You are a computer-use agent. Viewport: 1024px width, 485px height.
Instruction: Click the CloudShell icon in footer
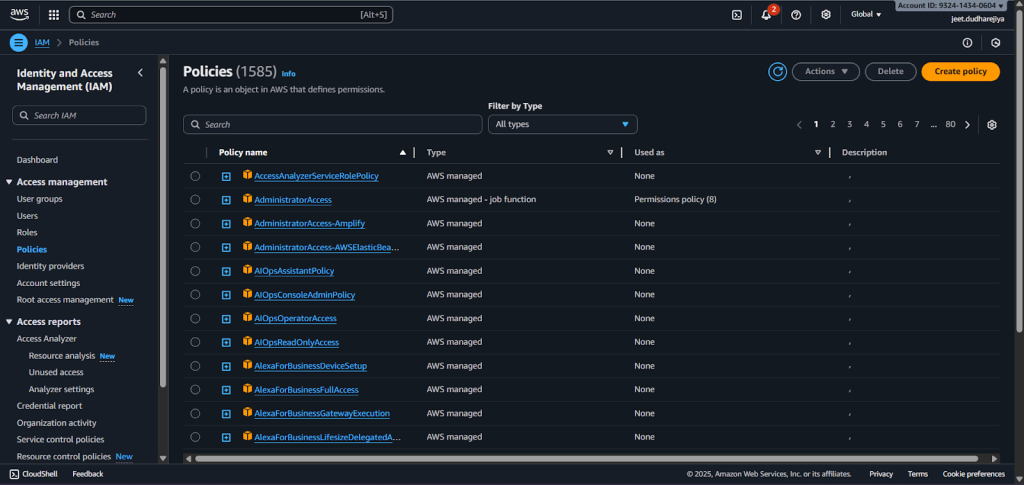pyautogui.click(x=14, y=474)
